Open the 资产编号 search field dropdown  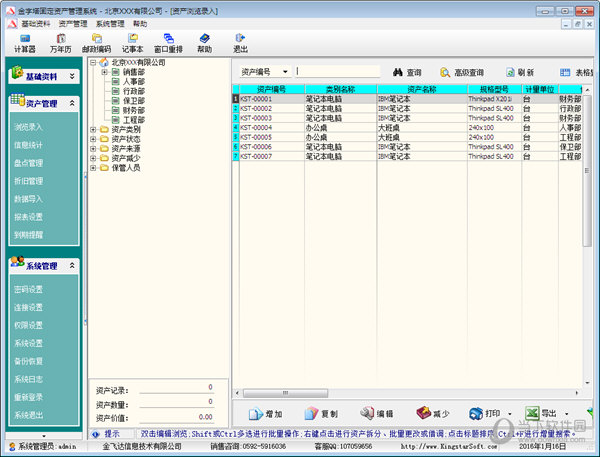tap(285, 72)
